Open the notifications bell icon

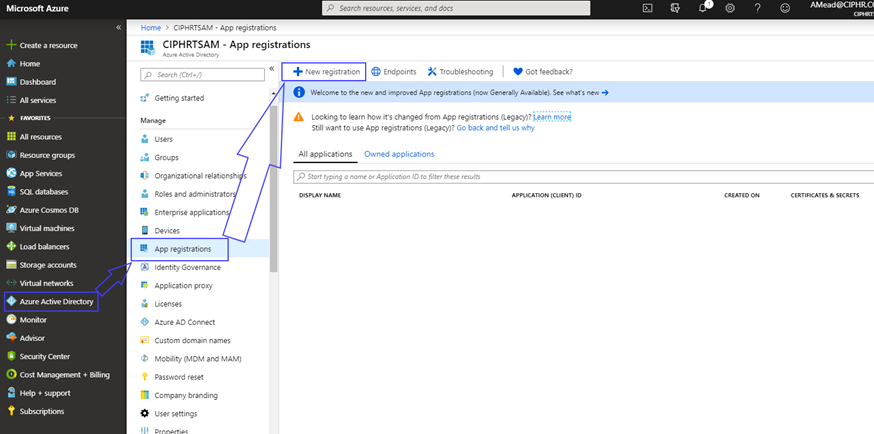coord(703,8)
